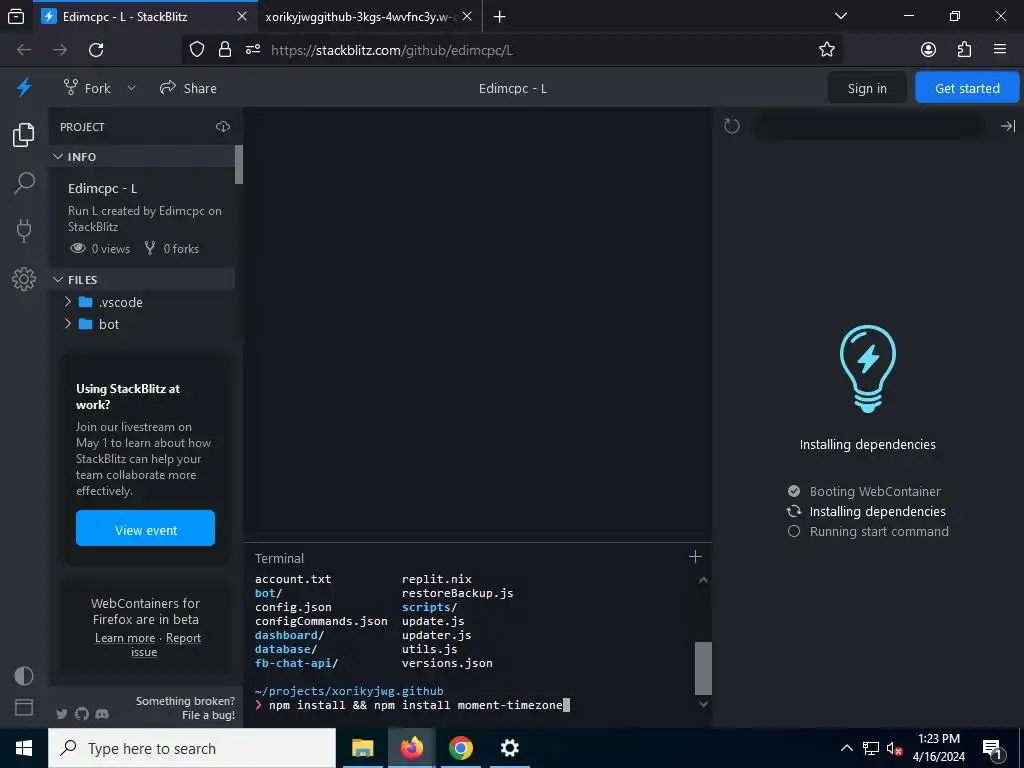Click the muted volume tray icon
The image size is (1024, 768).
894,748
